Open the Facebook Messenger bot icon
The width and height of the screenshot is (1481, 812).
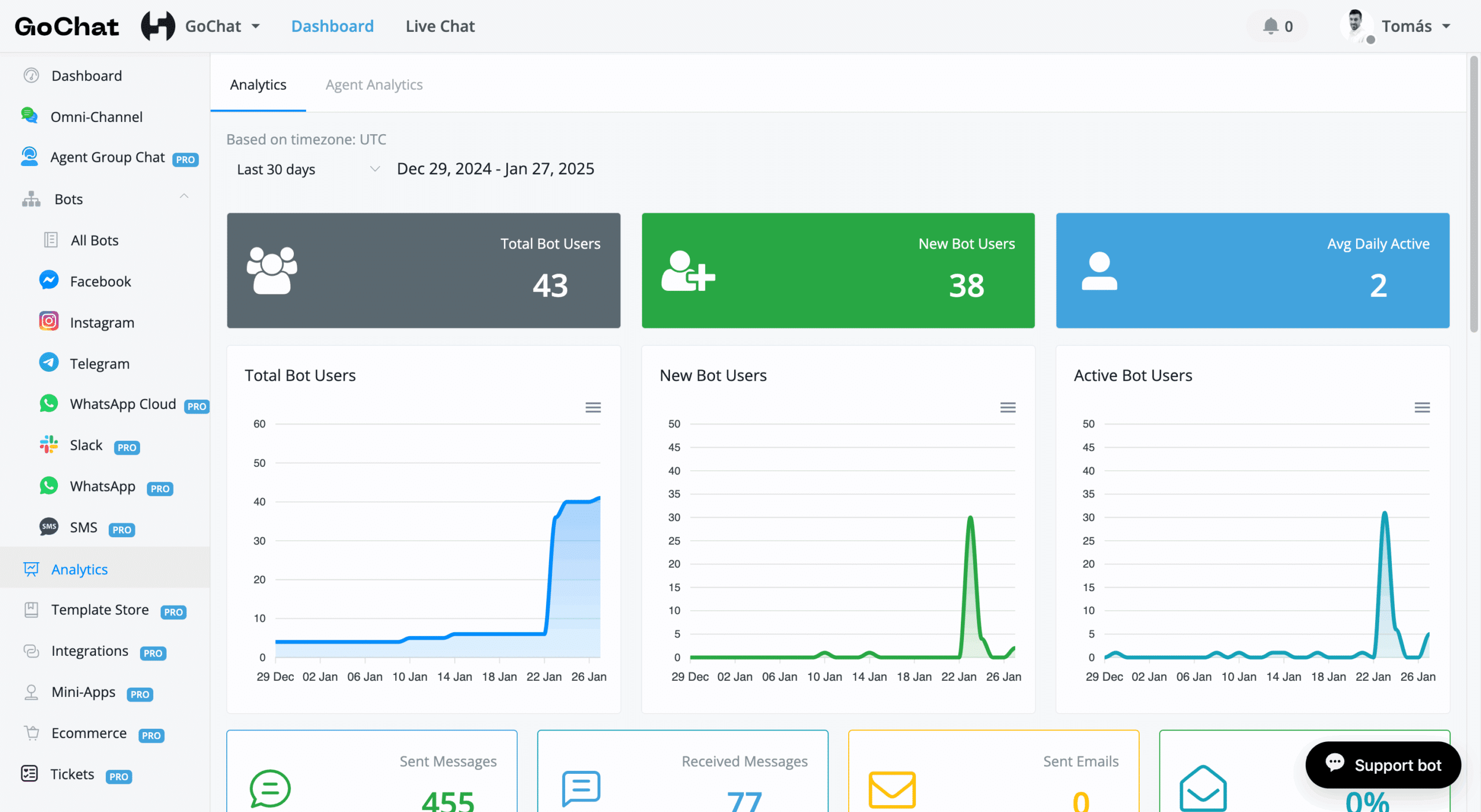click(49, 280)
